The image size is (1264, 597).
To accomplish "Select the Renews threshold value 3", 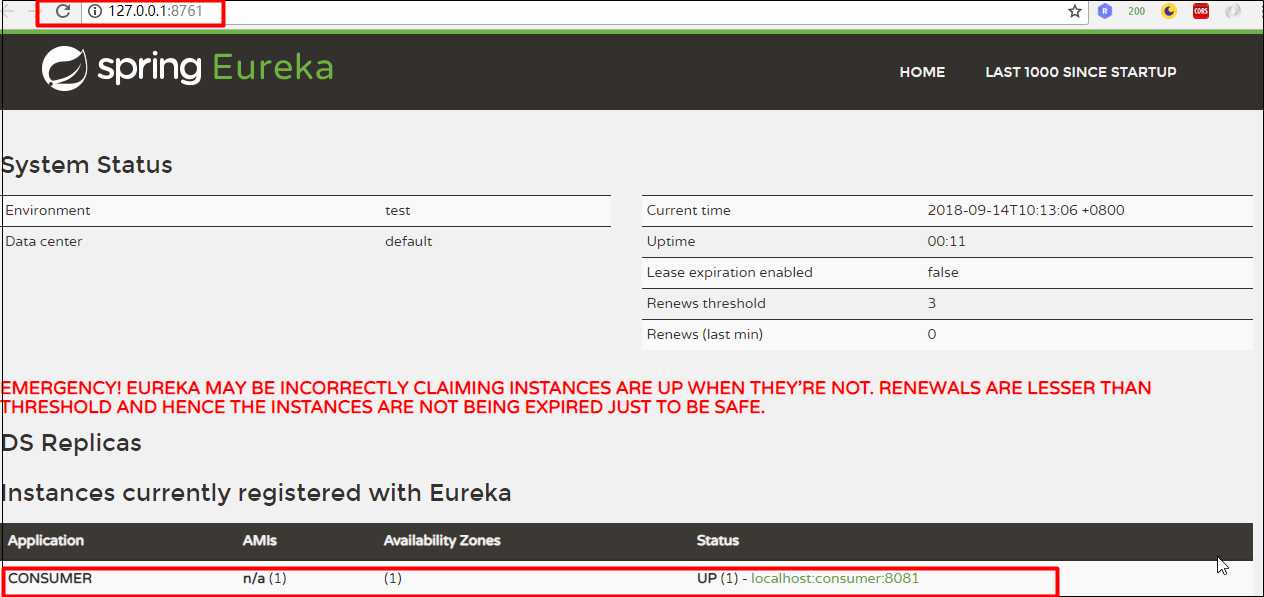I will [932, 303].
